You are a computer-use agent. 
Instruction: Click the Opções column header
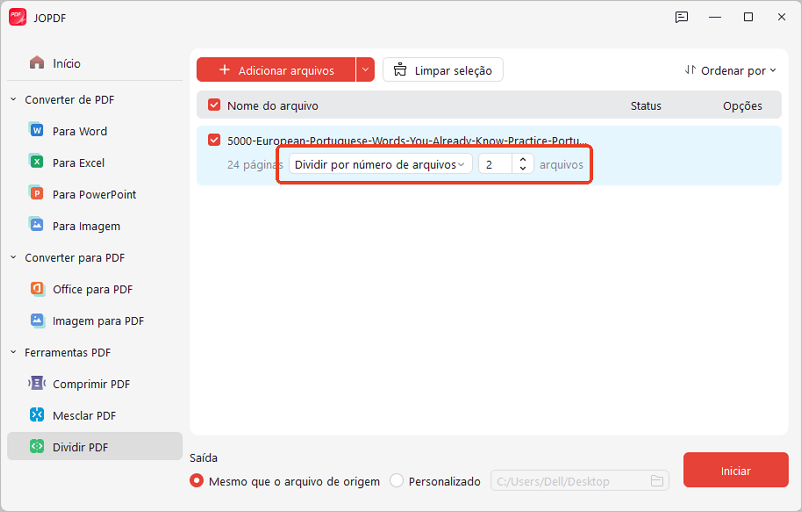pyautogui.click(x=742, y=106)
